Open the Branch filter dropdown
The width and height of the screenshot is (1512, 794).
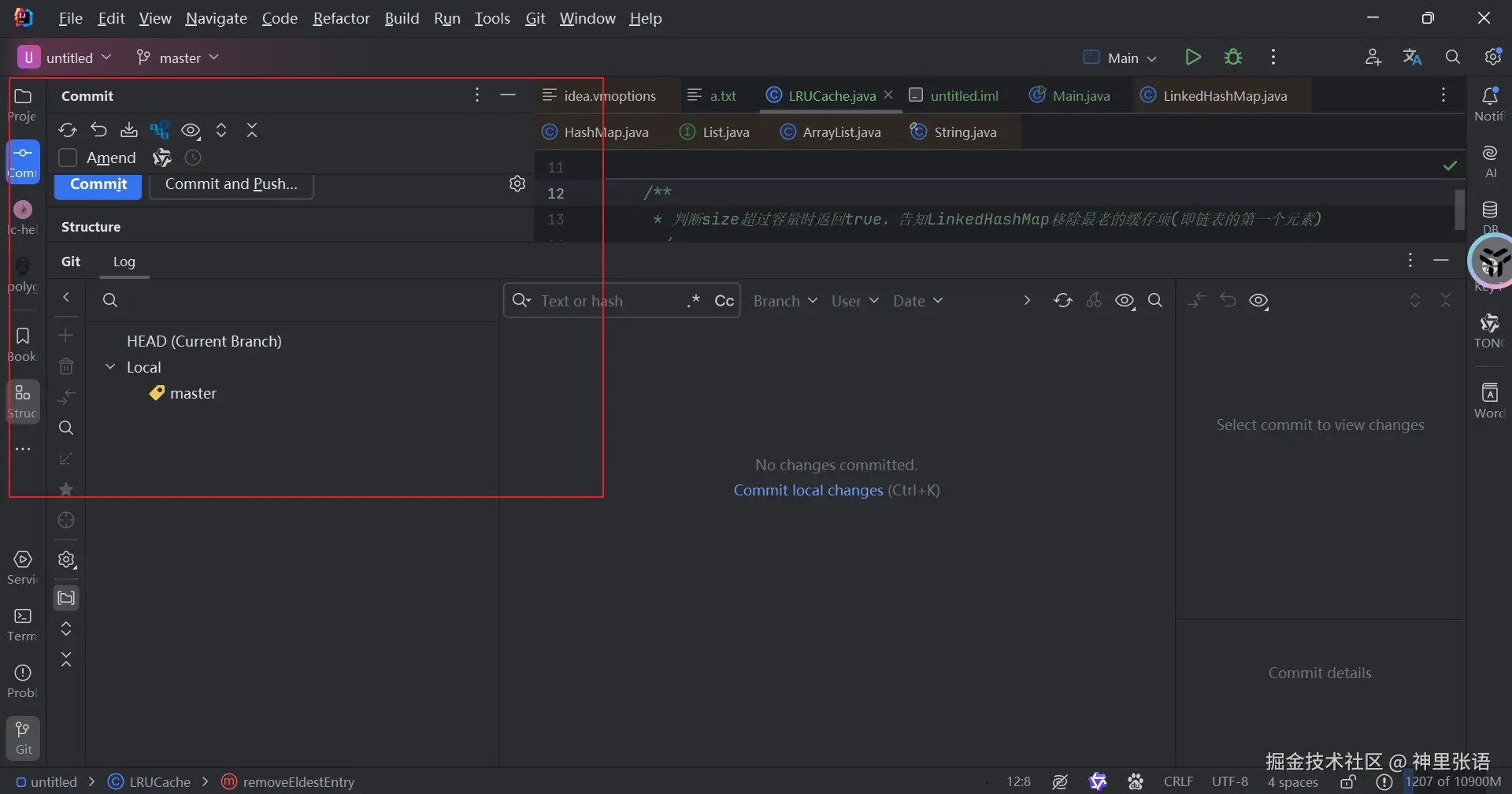click(785, 301)
